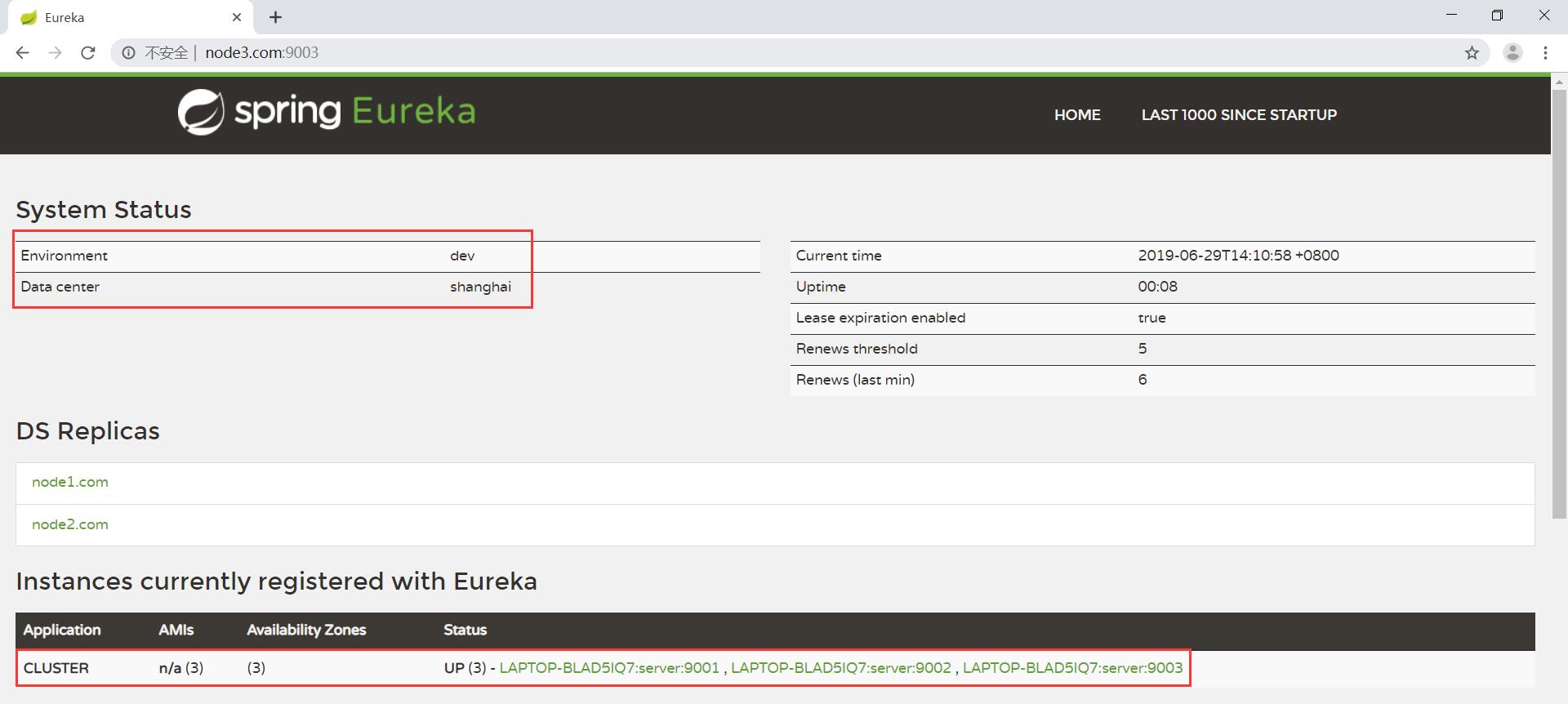Open instance LAPTOP-BLAD5IQ7:server:9002 link
The width and height of the screenshot is (1568, 704).
pyautogui.click(x=841, y=668)
